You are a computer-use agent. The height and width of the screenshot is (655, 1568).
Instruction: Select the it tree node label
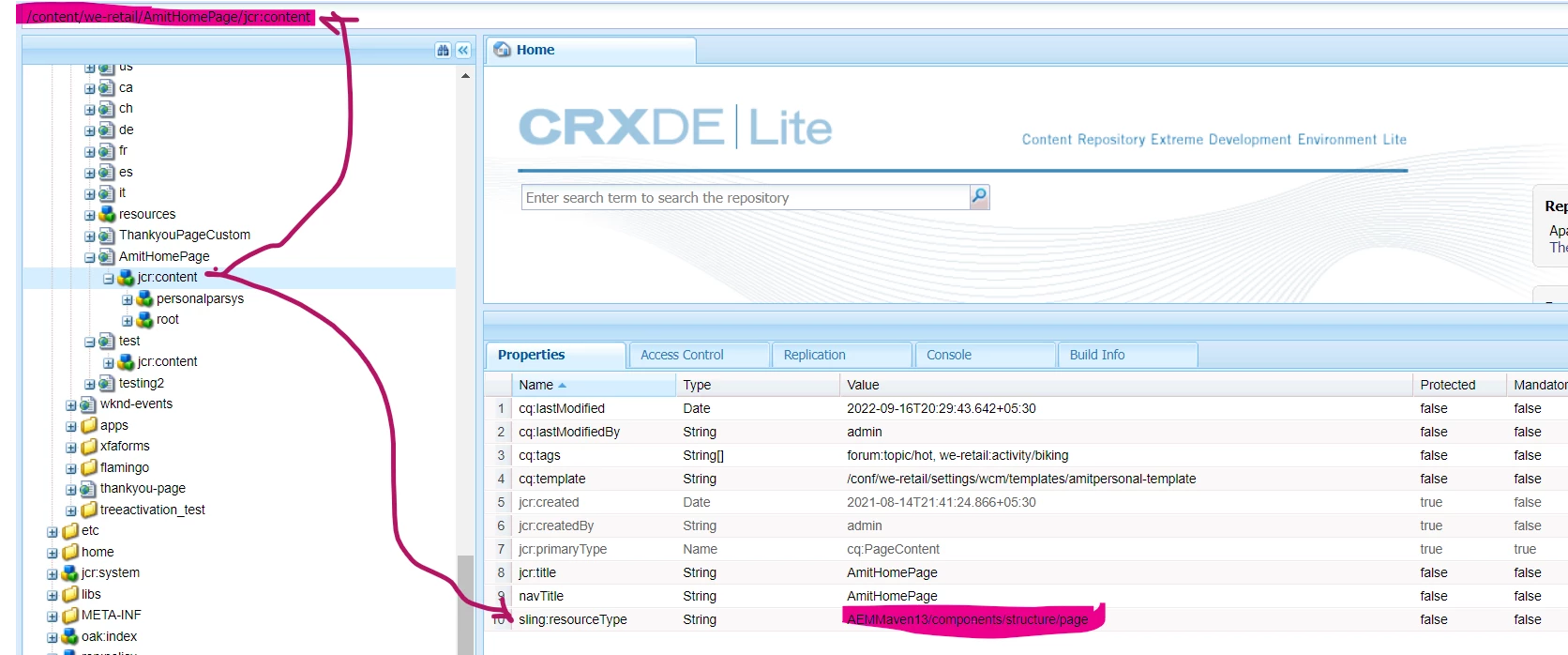coord(122,192)
